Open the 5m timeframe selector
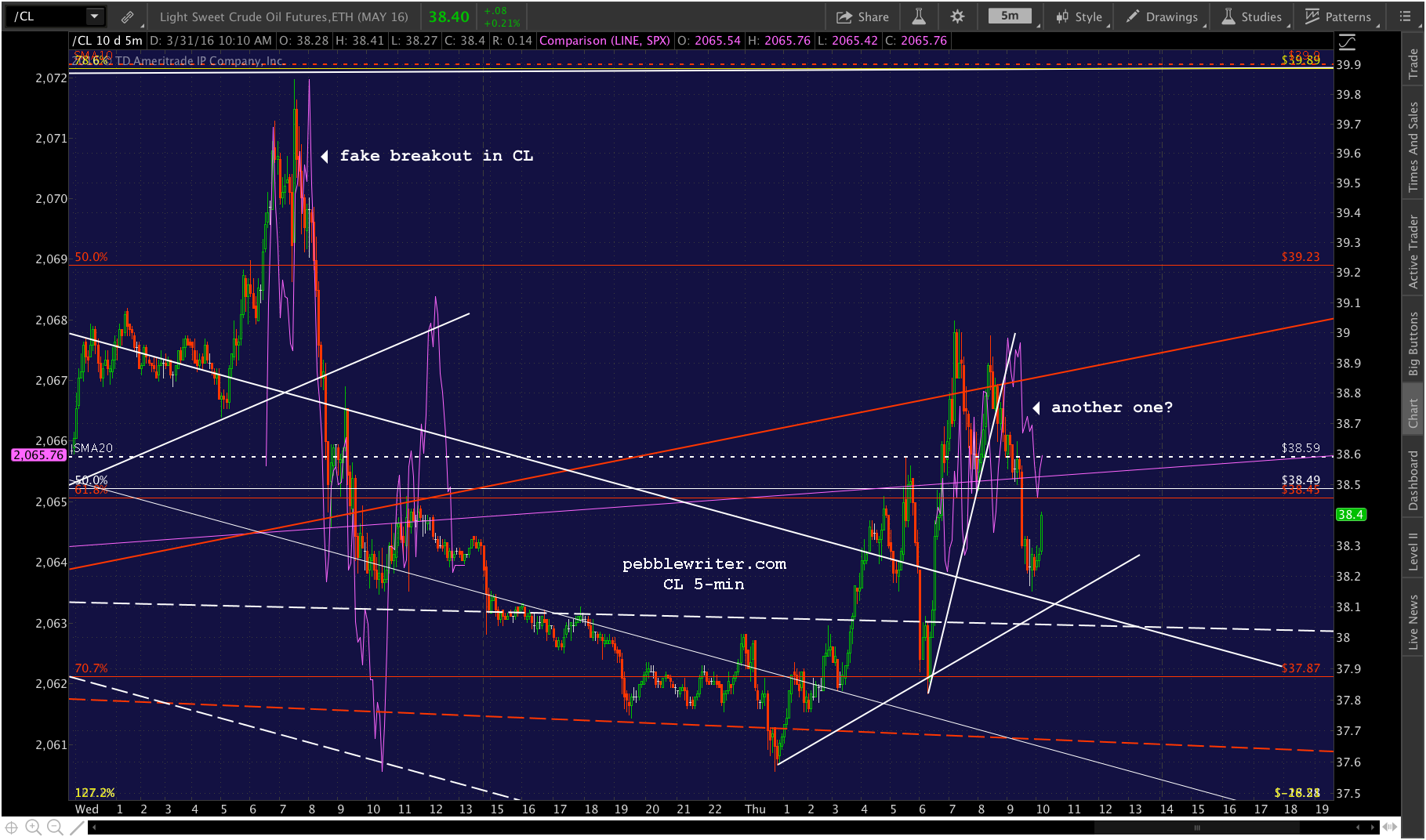The image size is (1426, 840). pos(1010,16)
